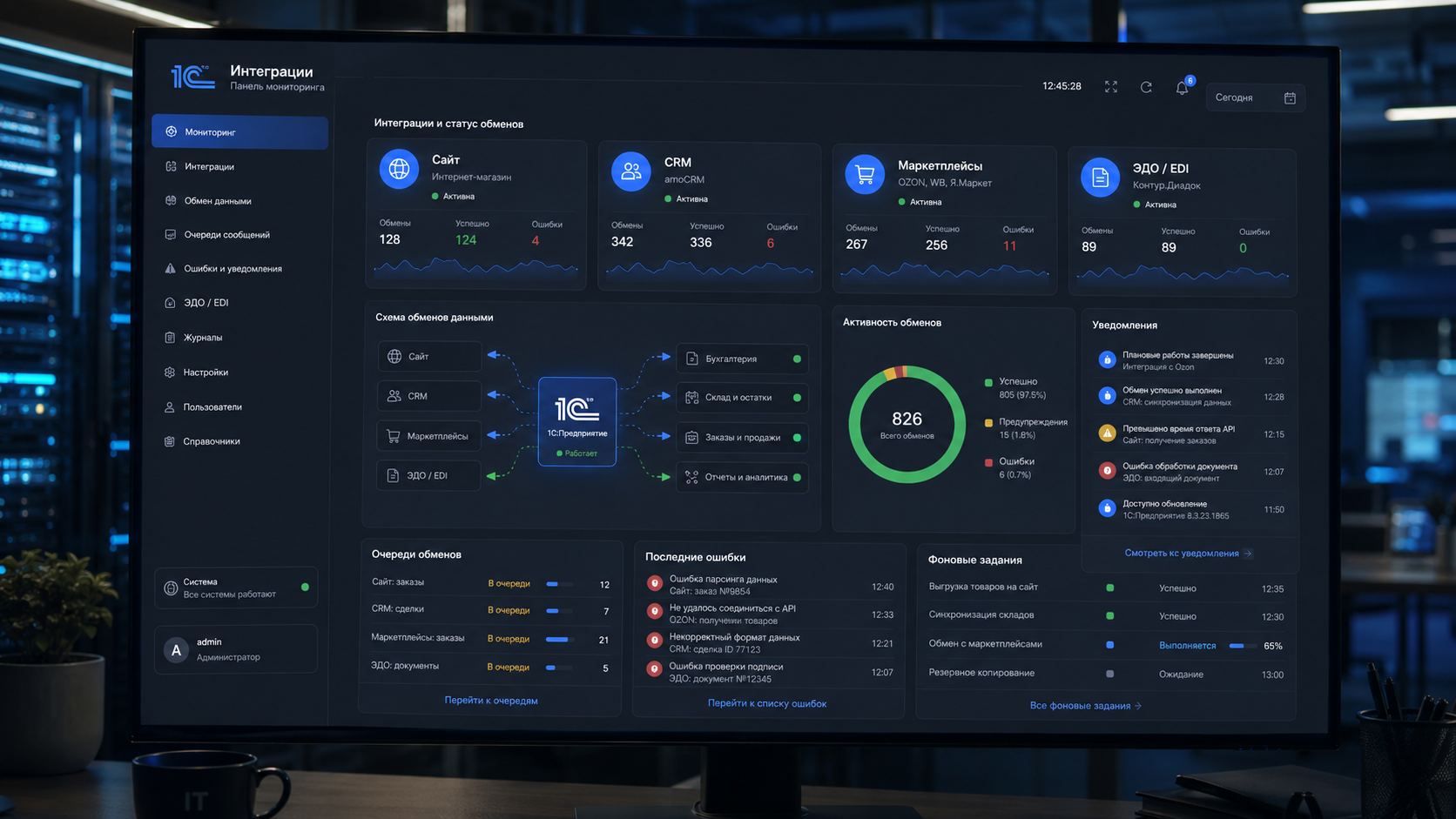Select the Выгрузка товаров на сайт task
The image size is (1456, 819).
pos(1106,587)
